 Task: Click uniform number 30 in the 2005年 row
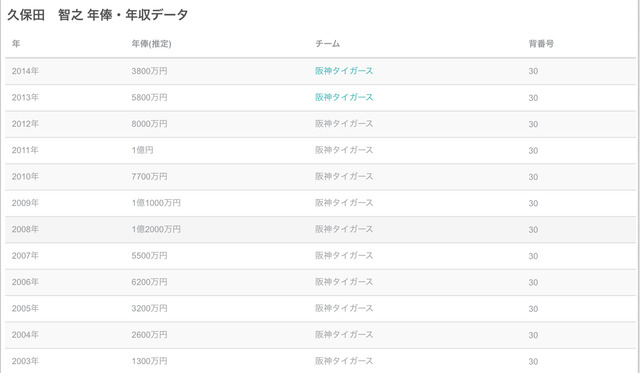(x=533, y=309)
